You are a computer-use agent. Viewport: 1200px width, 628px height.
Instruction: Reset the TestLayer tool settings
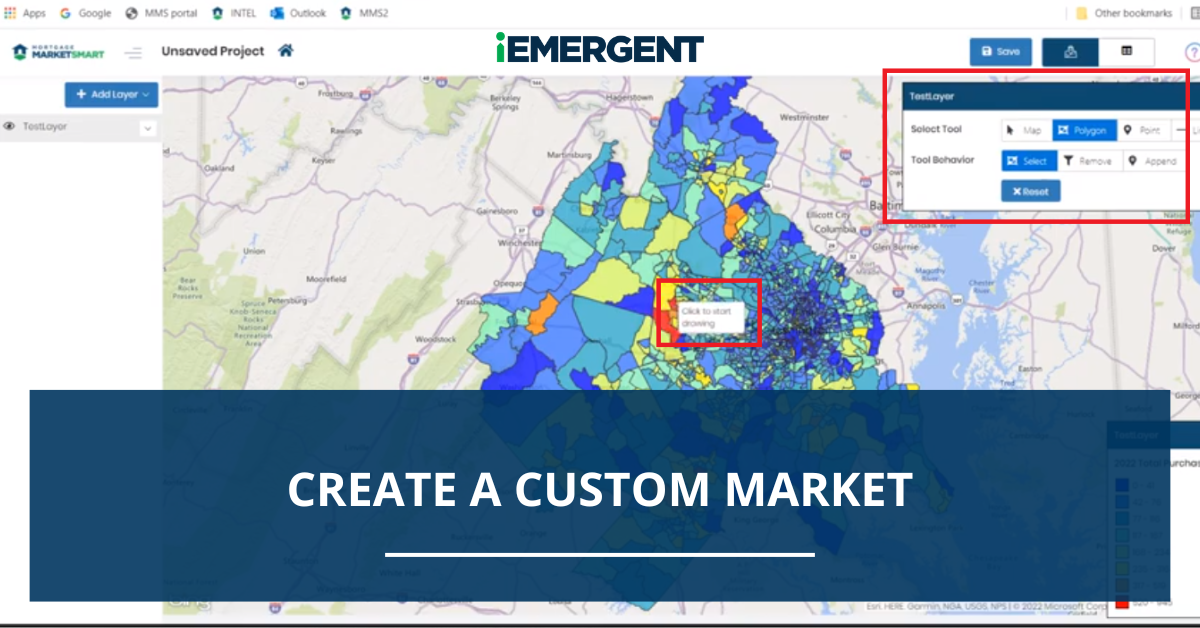1031,191
